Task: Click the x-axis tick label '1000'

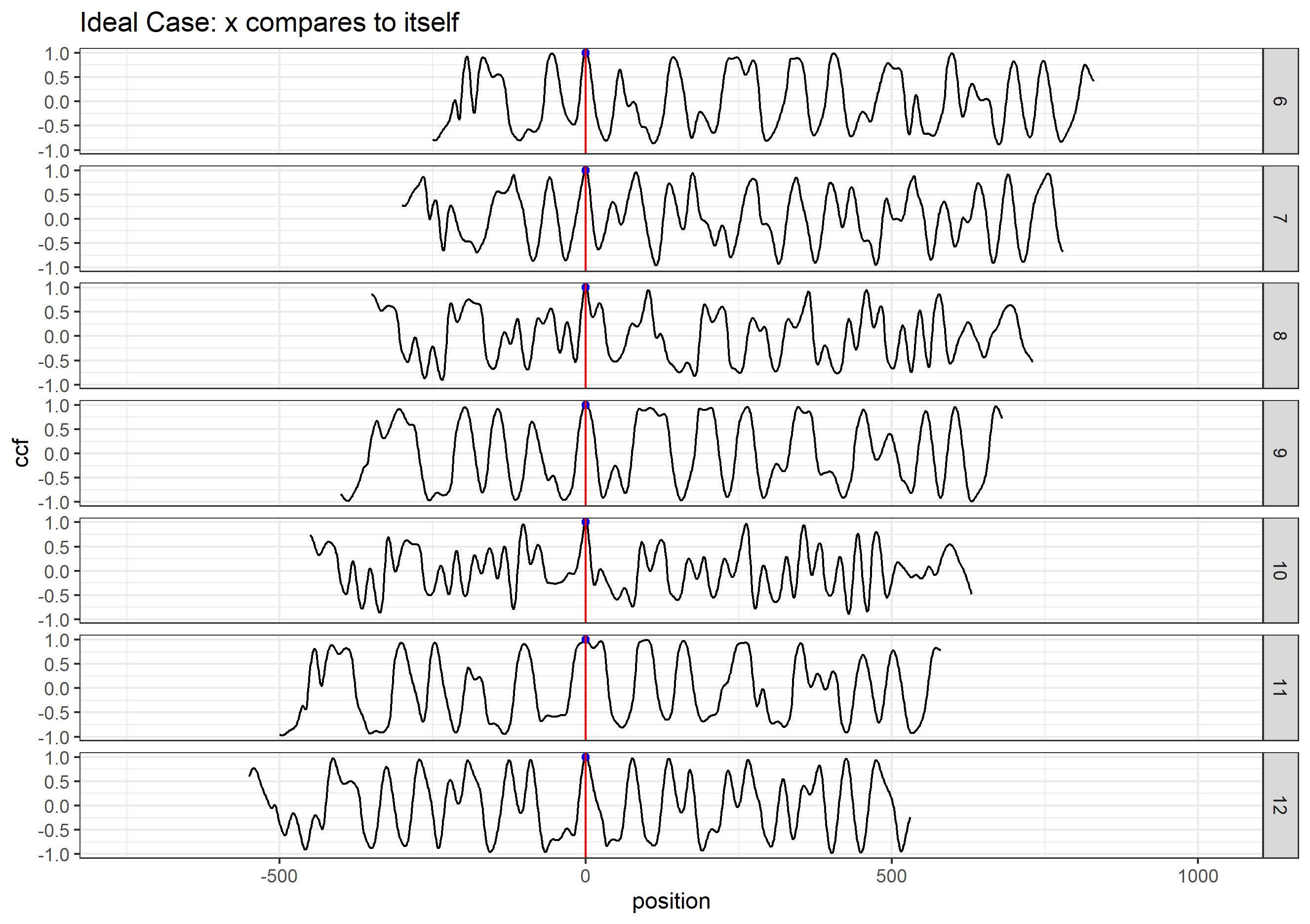Action: (1197, 876)
